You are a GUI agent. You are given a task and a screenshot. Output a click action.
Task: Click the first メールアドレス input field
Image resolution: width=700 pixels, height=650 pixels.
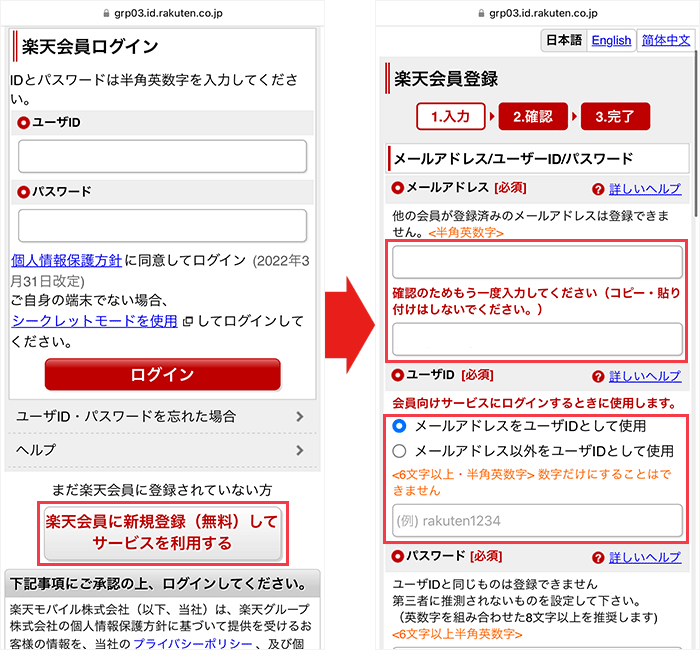click(x=537, y=262)
